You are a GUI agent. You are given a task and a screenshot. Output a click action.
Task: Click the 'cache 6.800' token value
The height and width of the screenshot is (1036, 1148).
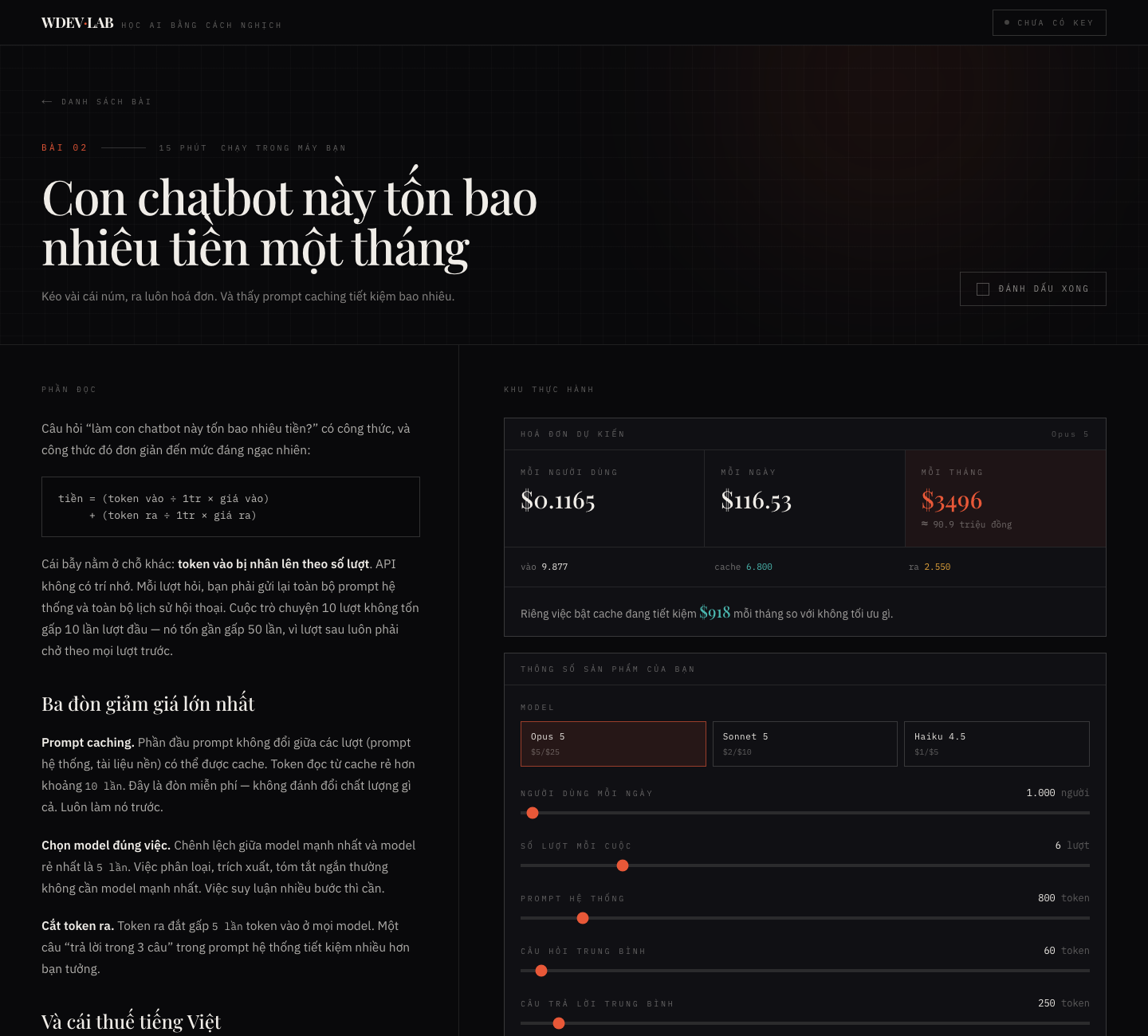(743, 567)
